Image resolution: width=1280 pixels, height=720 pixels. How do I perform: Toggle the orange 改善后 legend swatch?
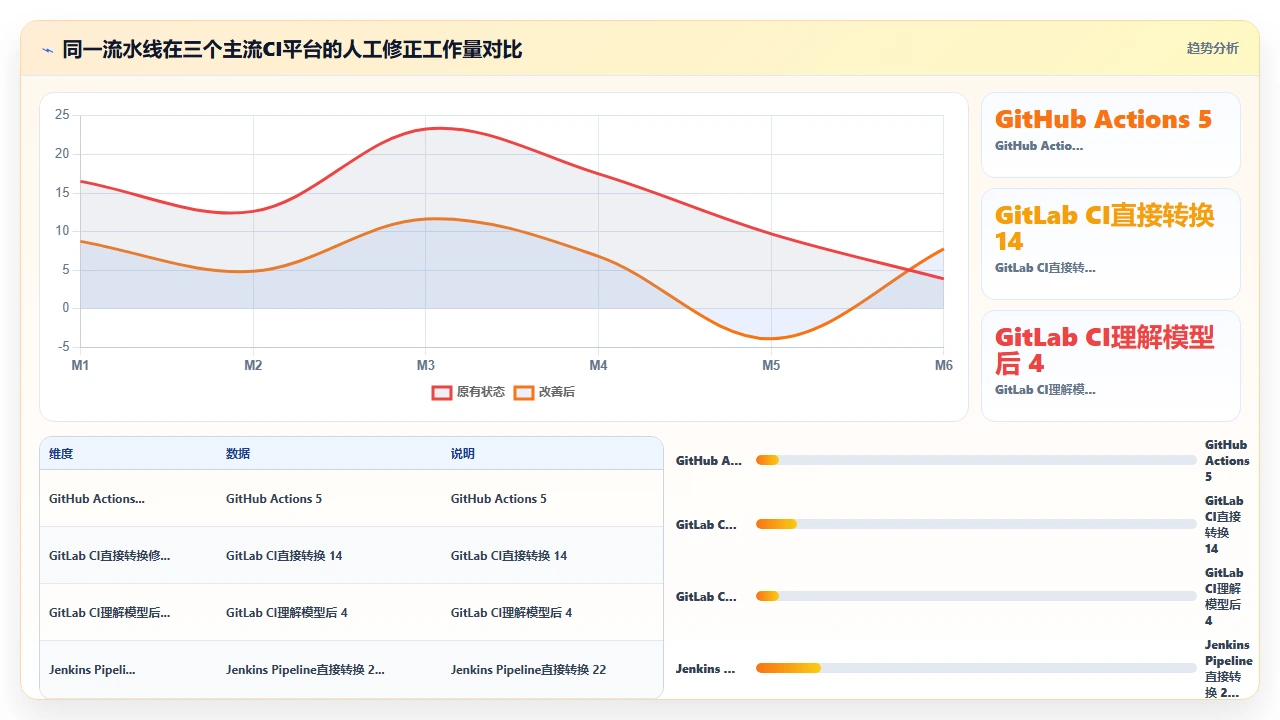pos(524,392)
